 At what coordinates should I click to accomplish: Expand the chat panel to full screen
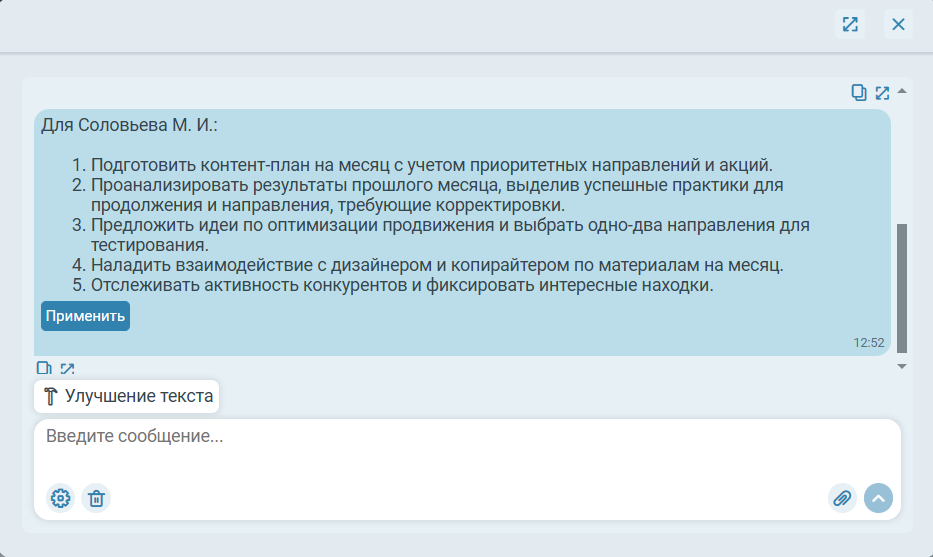click(x=850, y=25)
